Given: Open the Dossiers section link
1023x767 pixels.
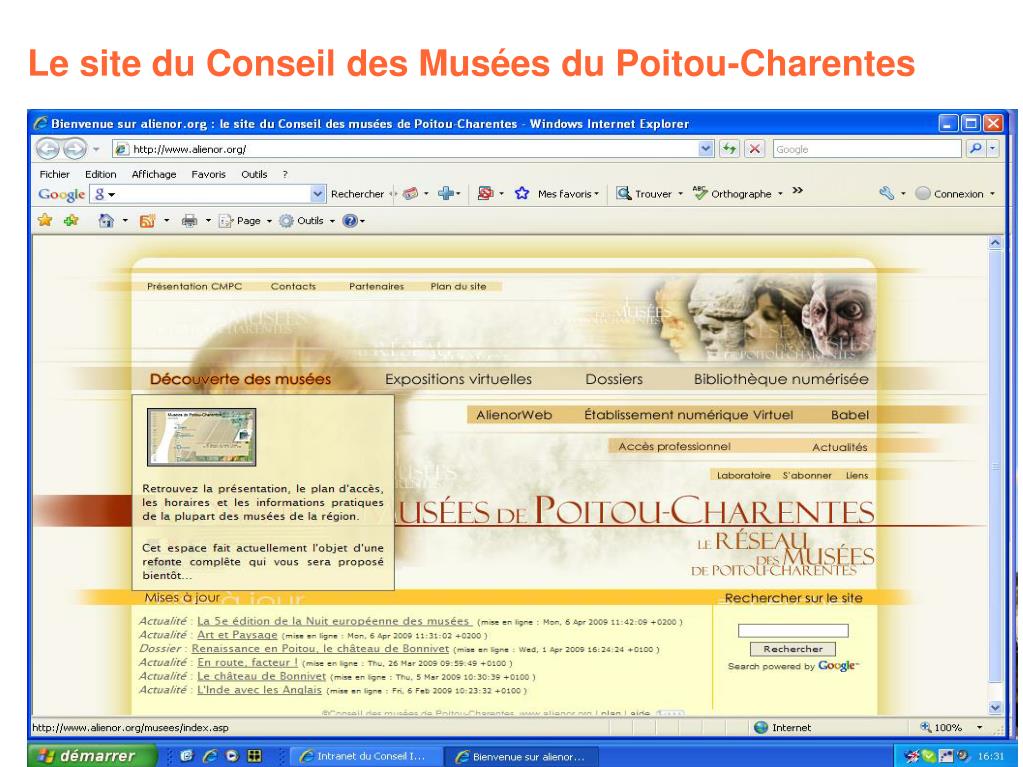Looking at the screenshot, I should [614, 379].
